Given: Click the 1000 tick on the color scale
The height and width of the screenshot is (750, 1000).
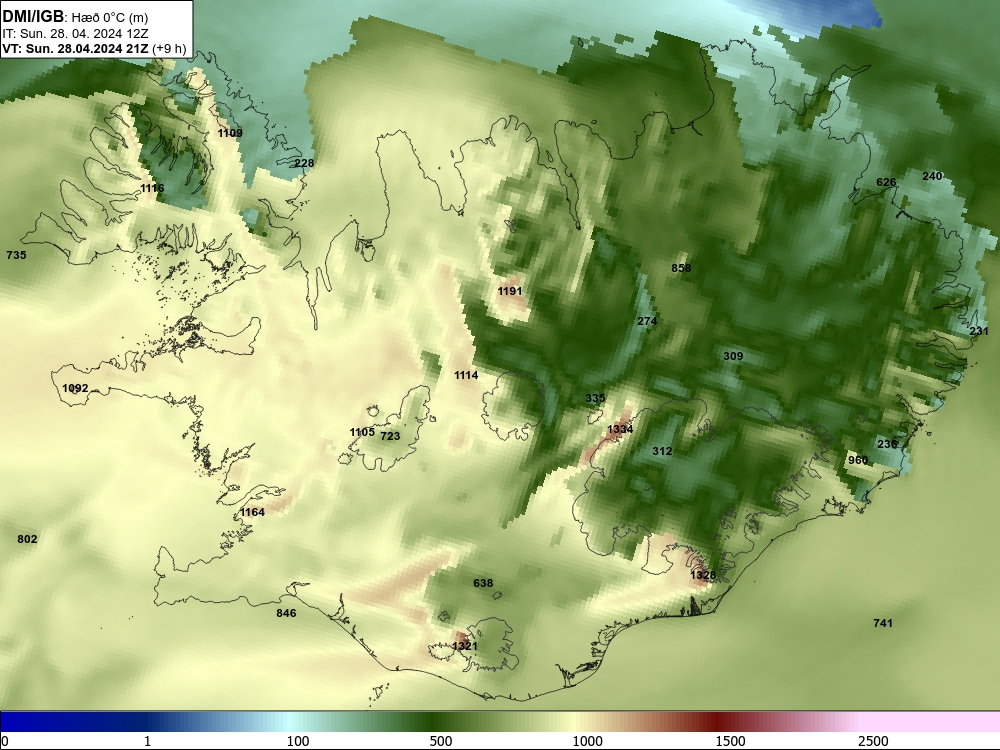Looking at the screenshot, I should (x=587, y=741).
